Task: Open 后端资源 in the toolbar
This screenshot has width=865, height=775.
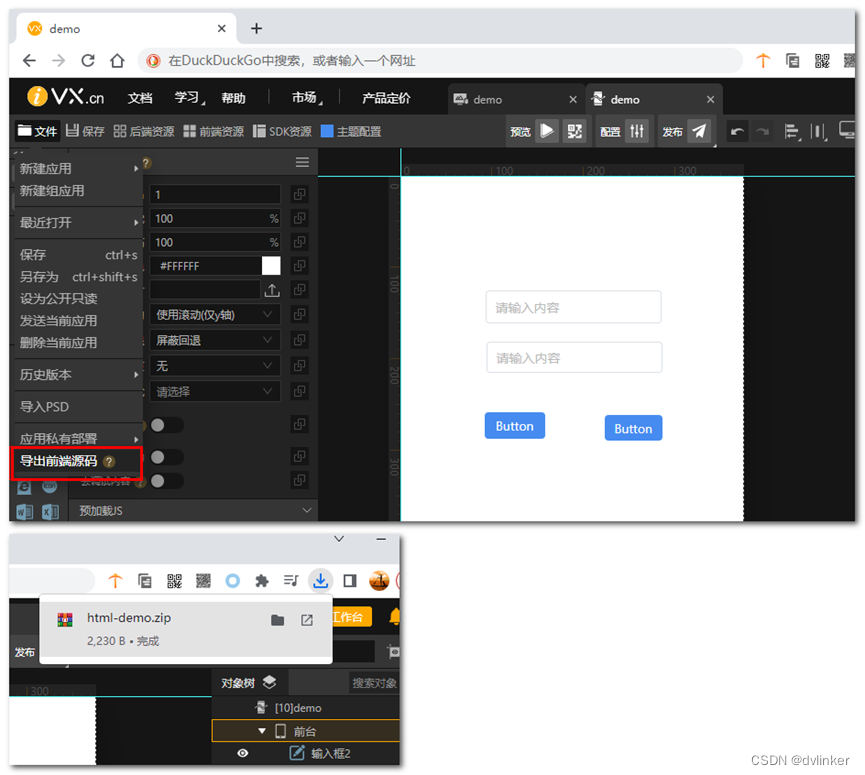Action: click(144, 131)
